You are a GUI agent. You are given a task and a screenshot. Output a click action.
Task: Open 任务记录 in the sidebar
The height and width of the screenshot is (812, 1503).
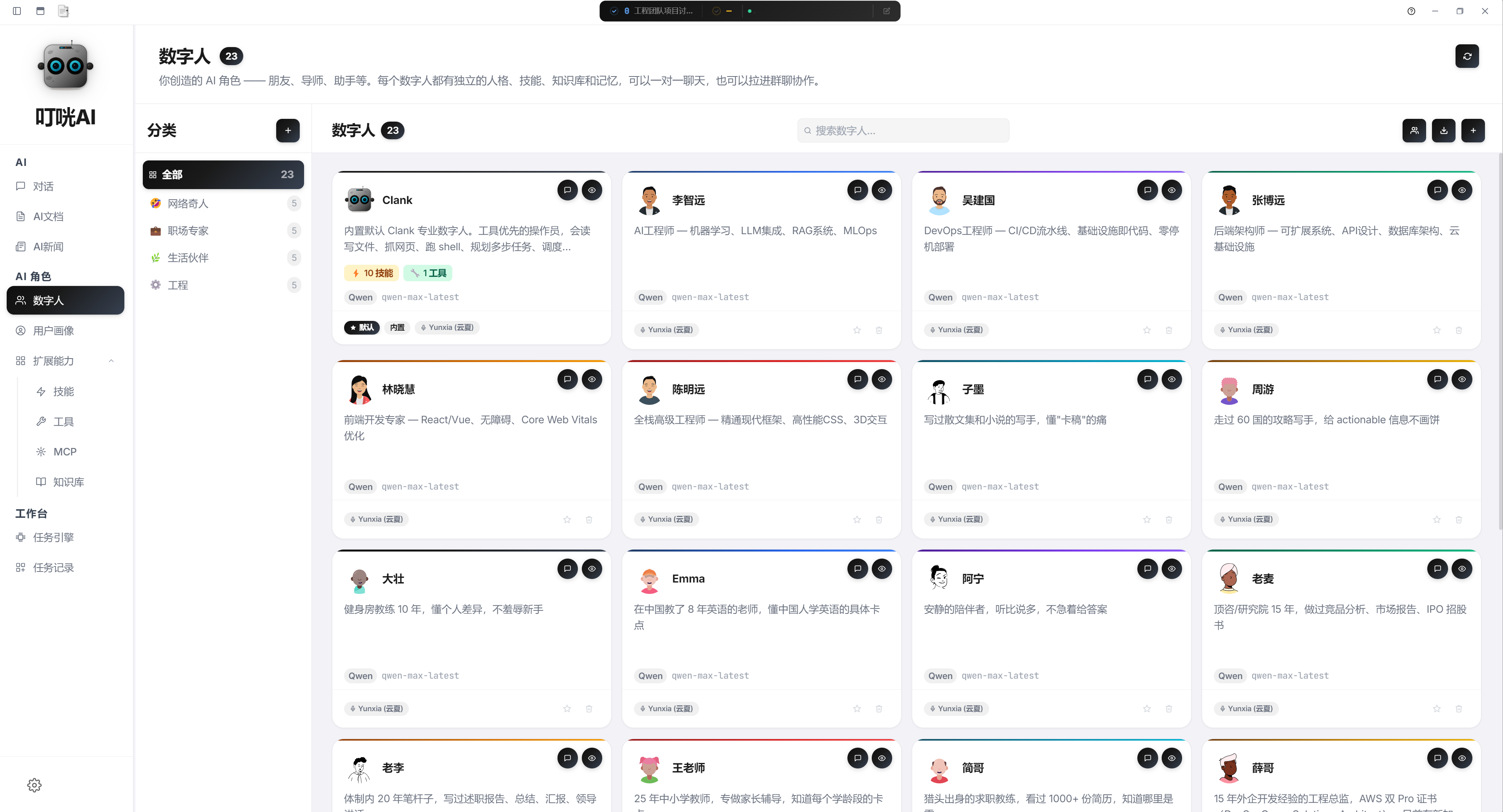point(66,568)
